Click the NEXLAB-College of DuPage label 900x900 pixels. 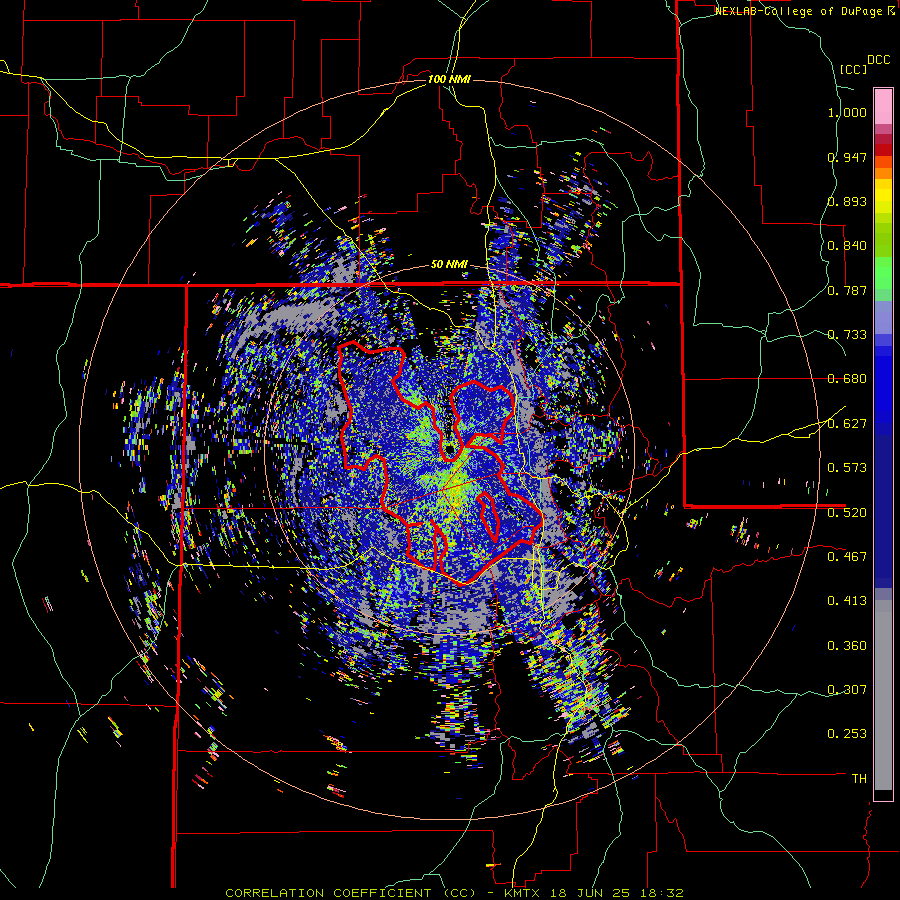tap(799, 11)
